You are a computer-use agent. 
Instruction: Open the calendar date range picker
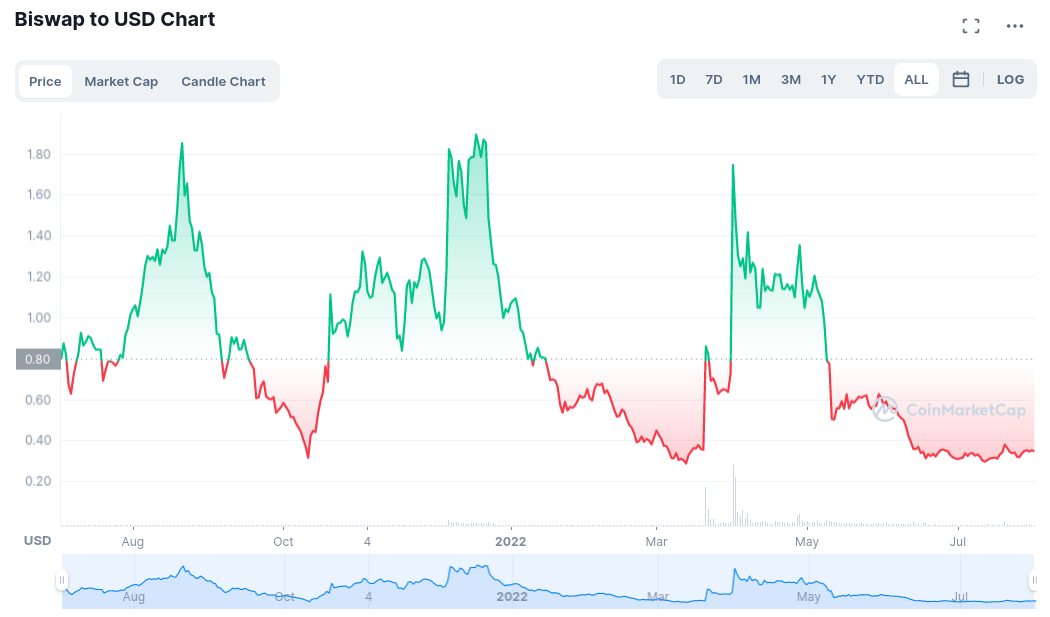click(961, 79)
